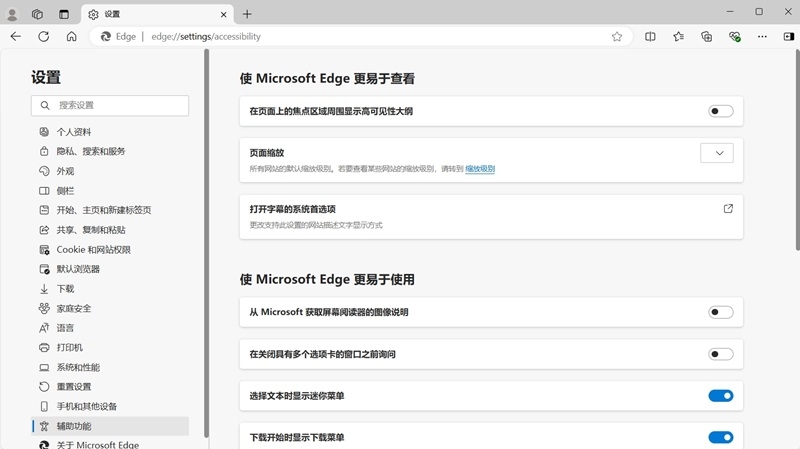The height and width of the screenshot is (449, 800).
Task: Toggle the sidebar icon at toolbar end
Action: coord(789,36)
